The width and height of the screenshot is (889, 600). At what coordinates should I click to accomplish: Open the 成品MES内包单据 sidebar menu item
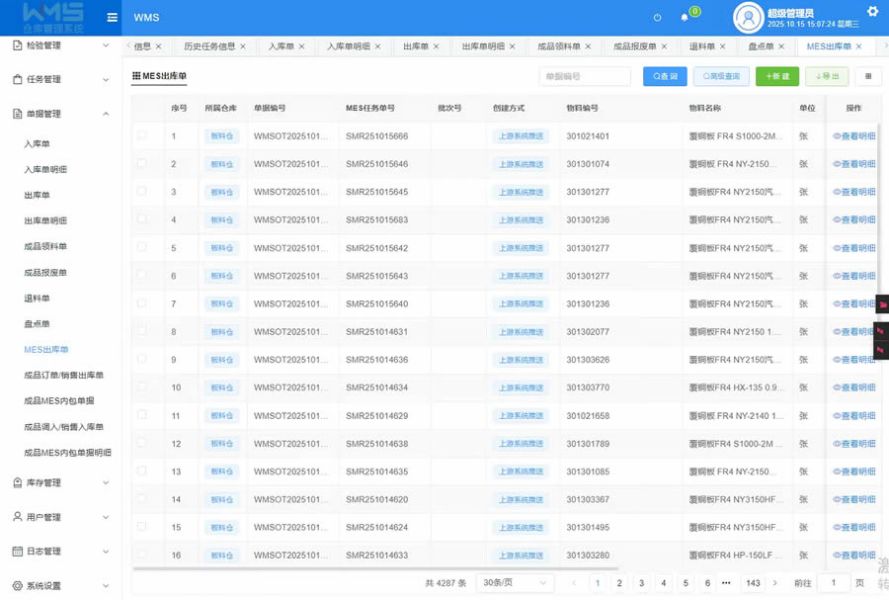click(59, 401)
